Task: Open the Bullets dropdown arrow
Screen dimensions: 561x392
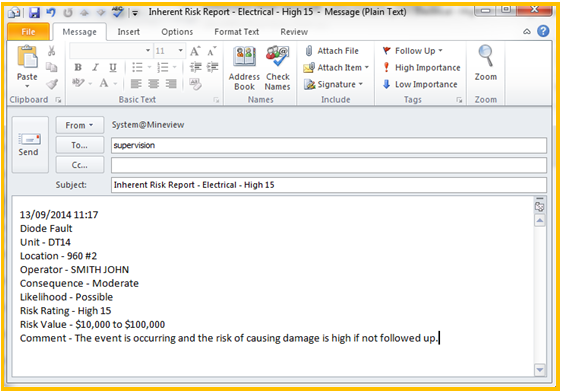Action: [x=150, y=67]
